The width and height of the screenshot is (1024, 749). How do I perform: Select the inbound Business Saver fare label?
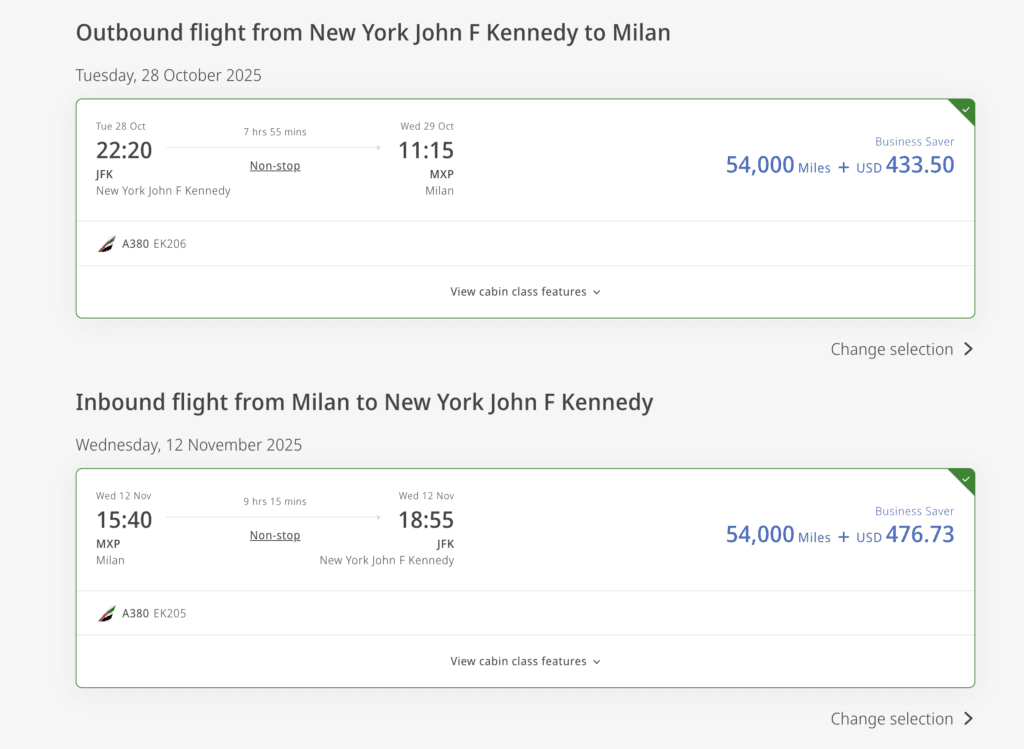click(914, 512)
